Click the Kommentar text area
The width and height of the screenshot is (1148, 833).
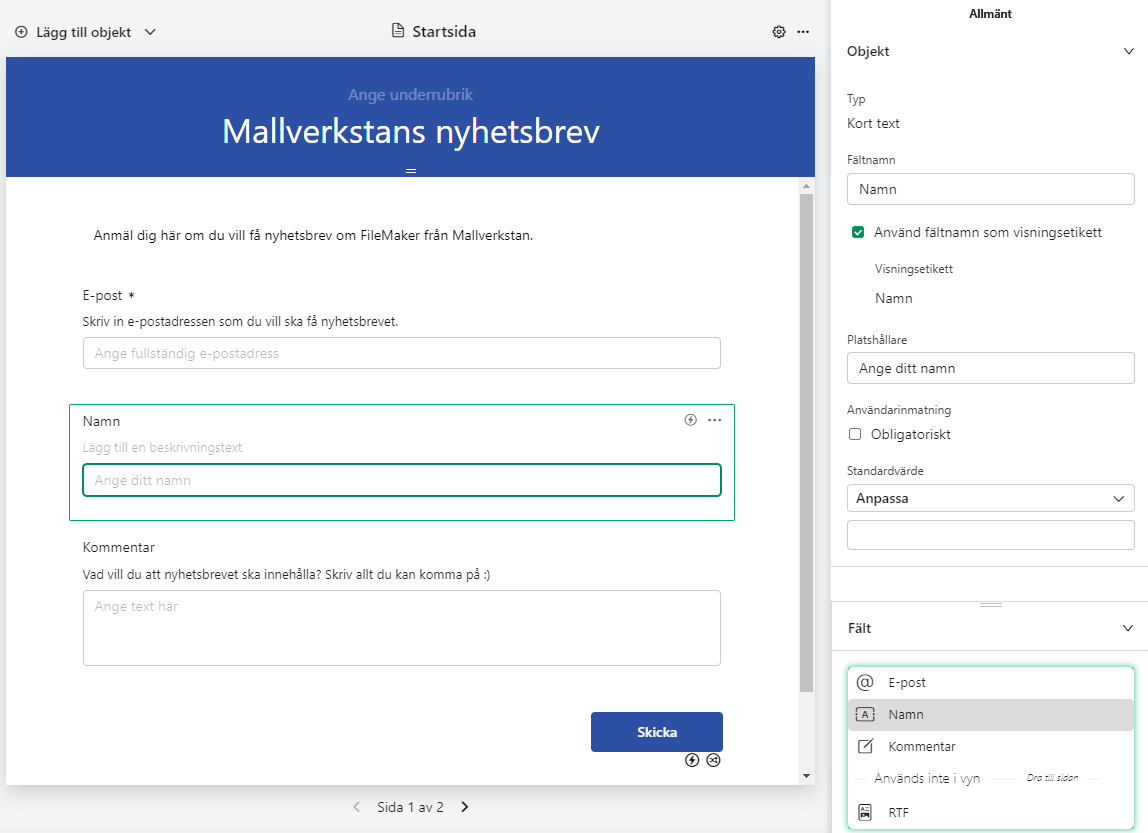pos(402,628)
